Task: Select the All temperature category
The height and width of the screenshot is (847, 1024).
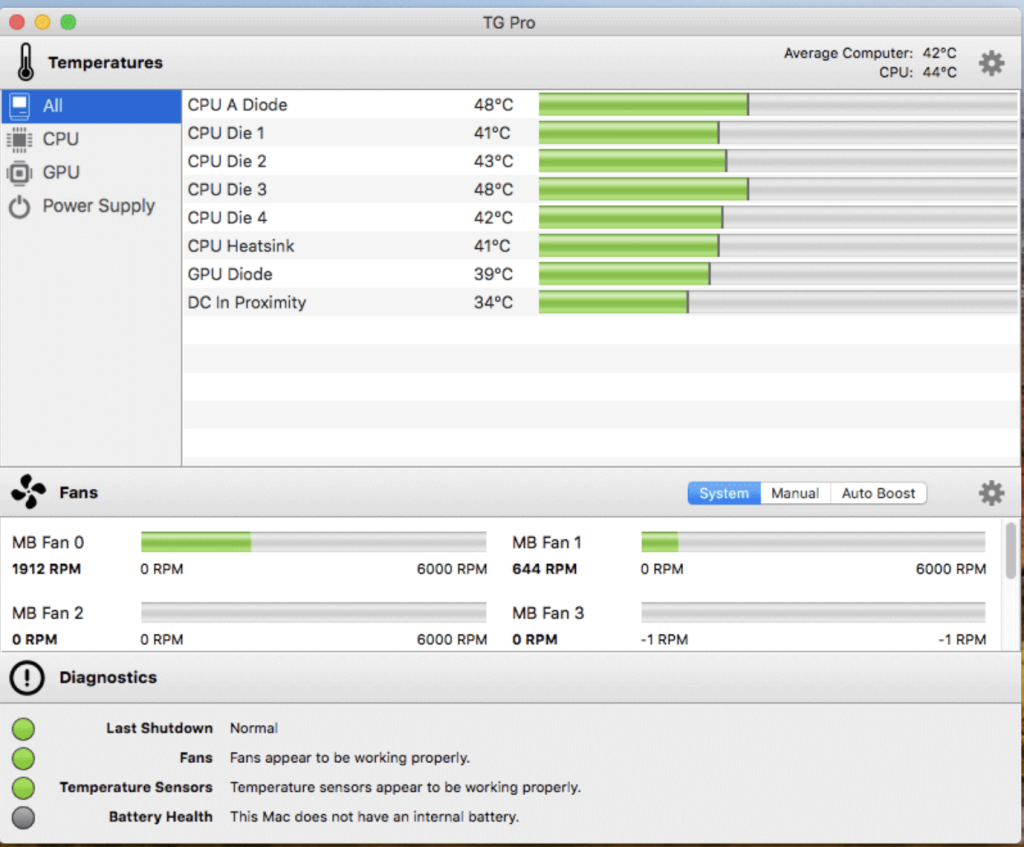Action: click(91, 106)
